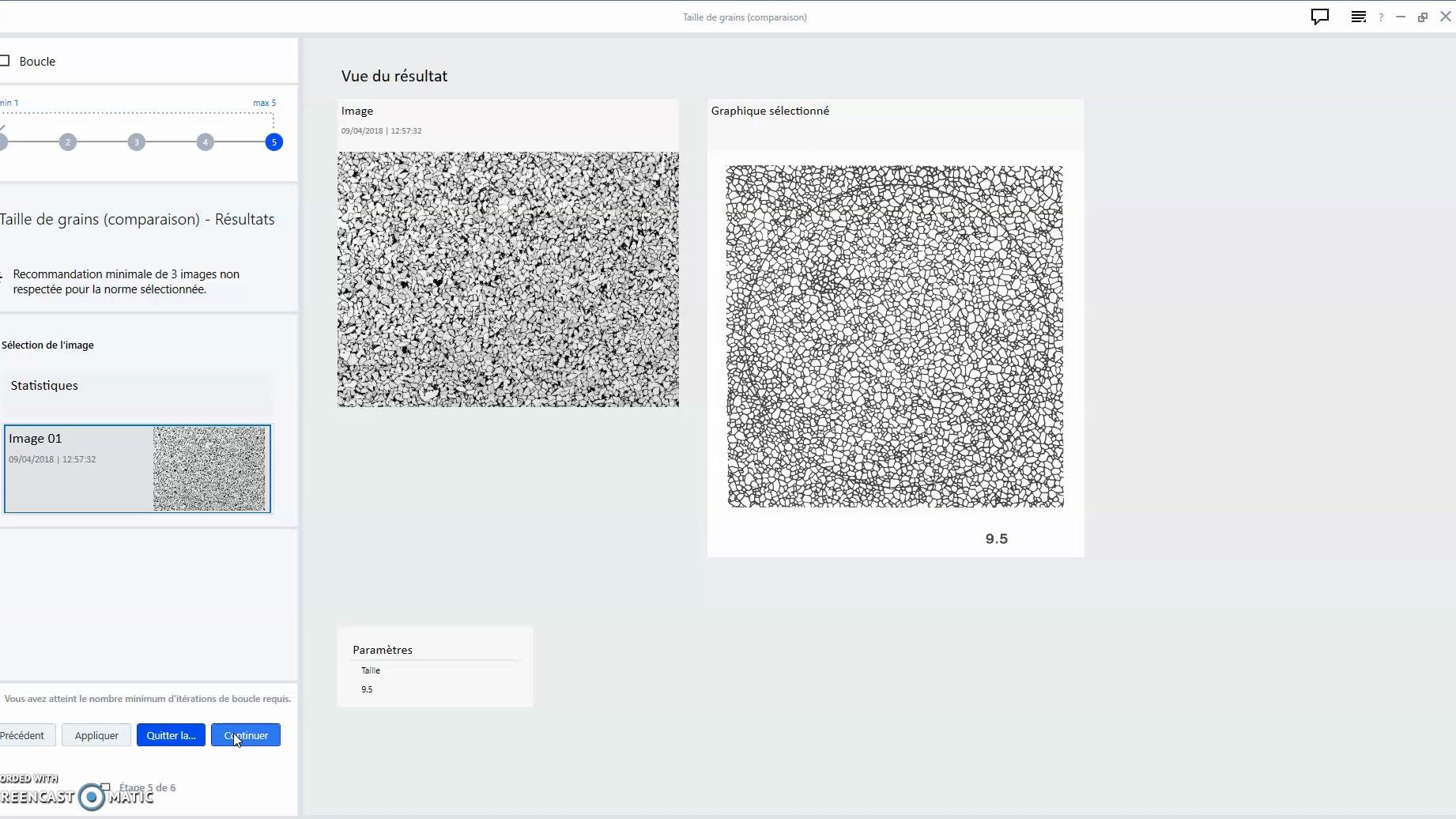
Task: Select the active step 5 marker
Action: coord(274,142)
